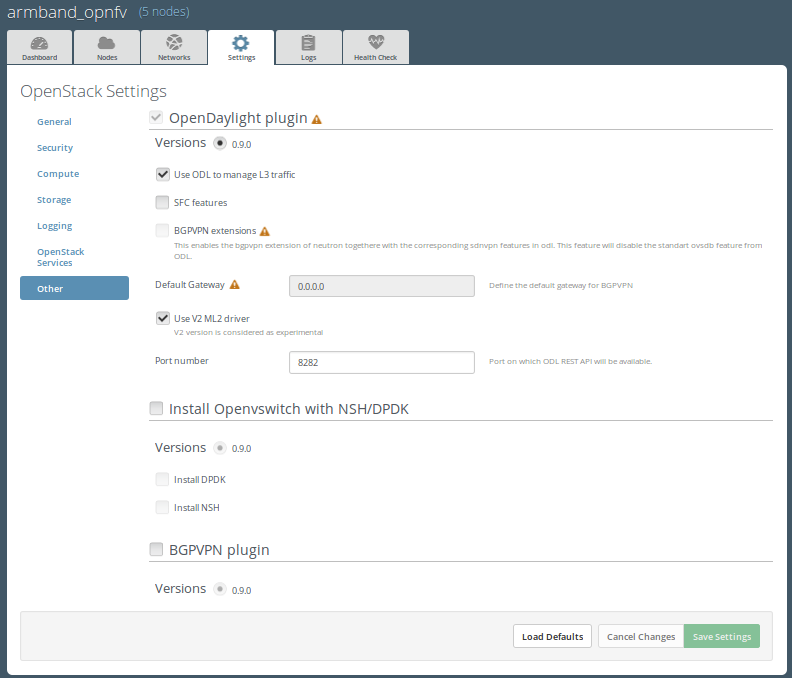Switch to Storage settings section
The width and height of the screenshot is (792, 678).
click(54, 200)
